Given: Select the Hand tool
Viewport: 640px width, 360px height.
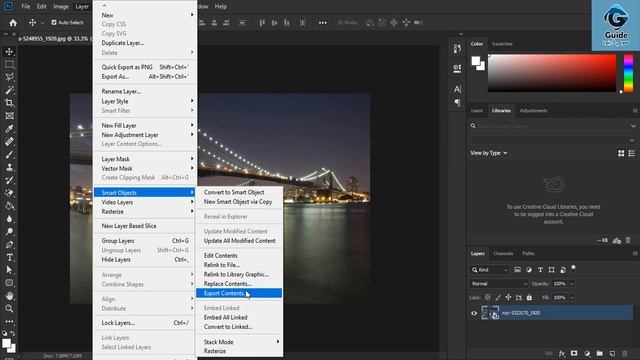Looking at the screenshot, I should [9, 296].
